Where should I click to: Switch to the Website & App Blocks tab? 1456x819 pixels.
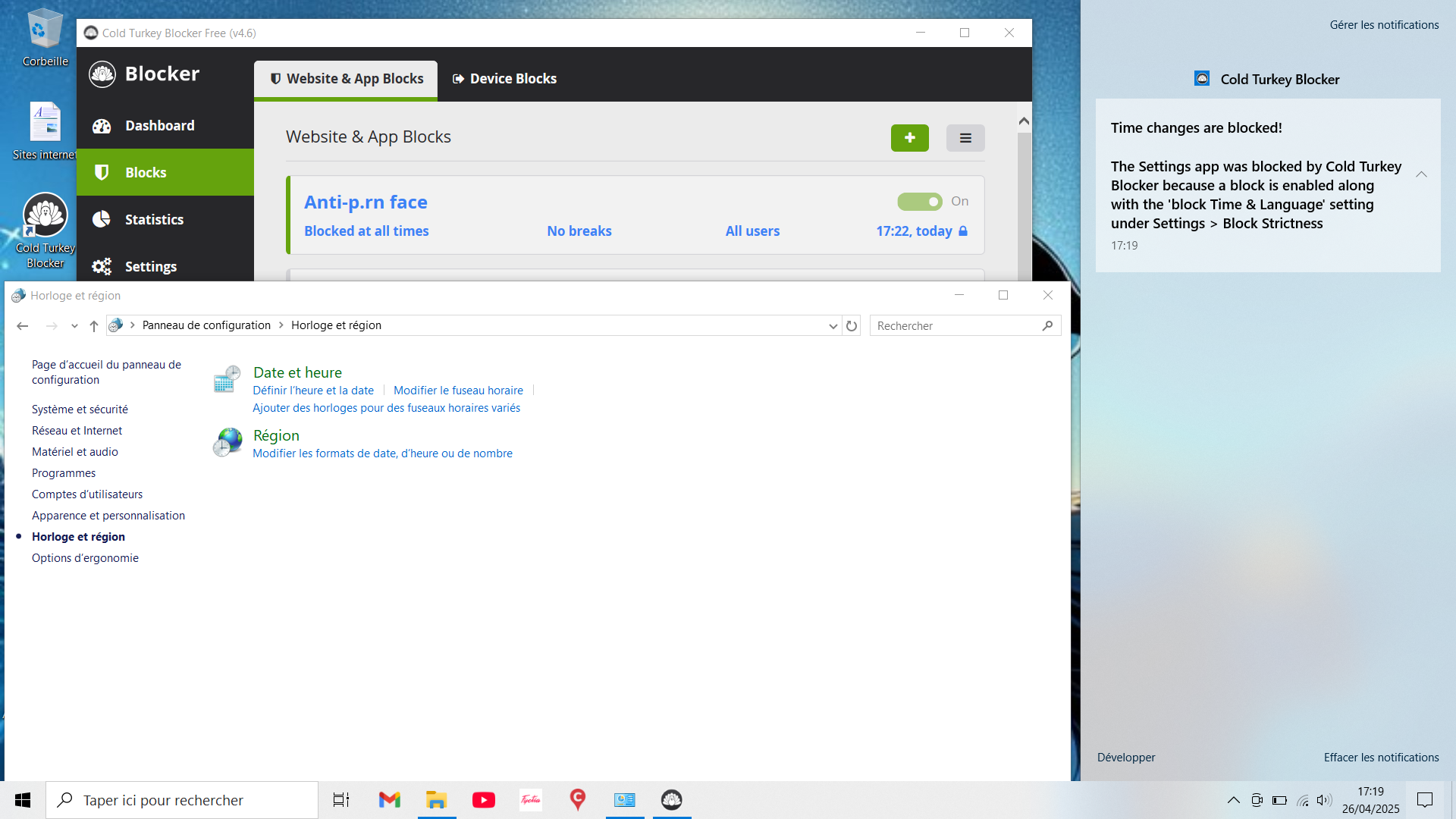(346, 79)
